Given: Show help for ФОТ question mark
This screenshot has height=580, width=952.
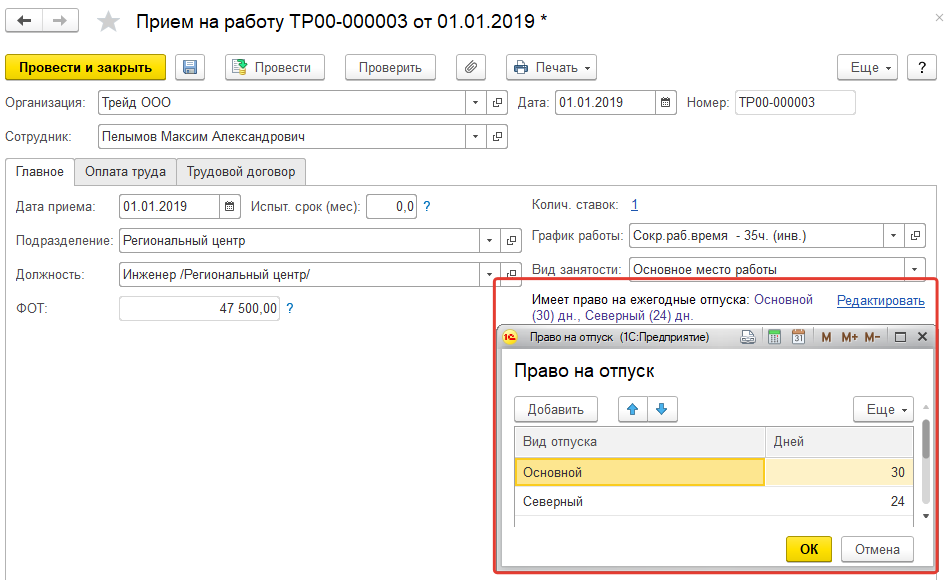Looking at the screenshot, I should click(x=290, y=309).
